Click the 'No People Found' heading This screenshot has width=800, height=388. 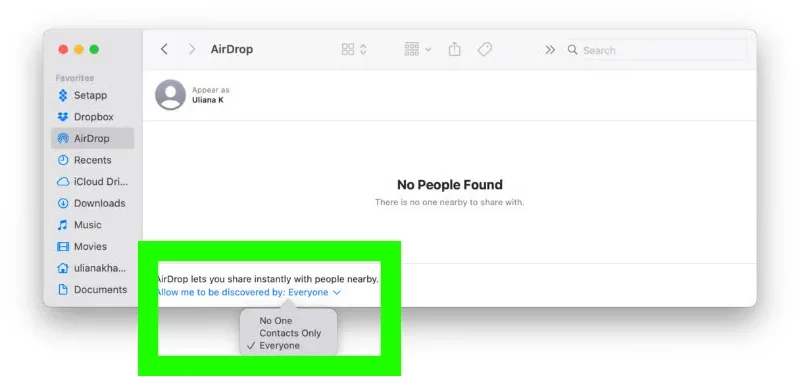click(449, 184)
